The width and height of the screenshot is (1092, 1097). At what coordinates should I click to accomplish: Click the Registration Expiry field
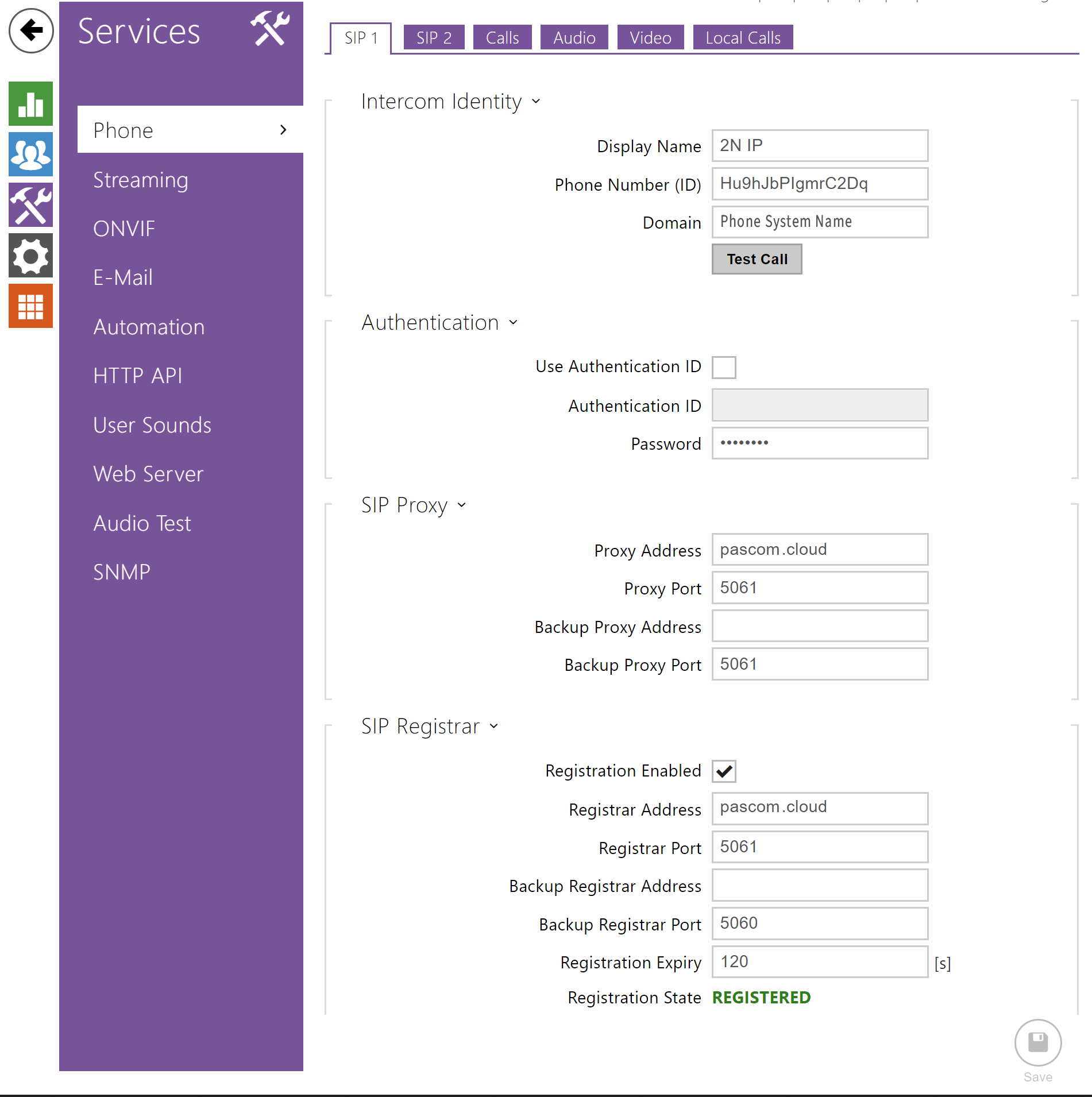pos(820,962)
